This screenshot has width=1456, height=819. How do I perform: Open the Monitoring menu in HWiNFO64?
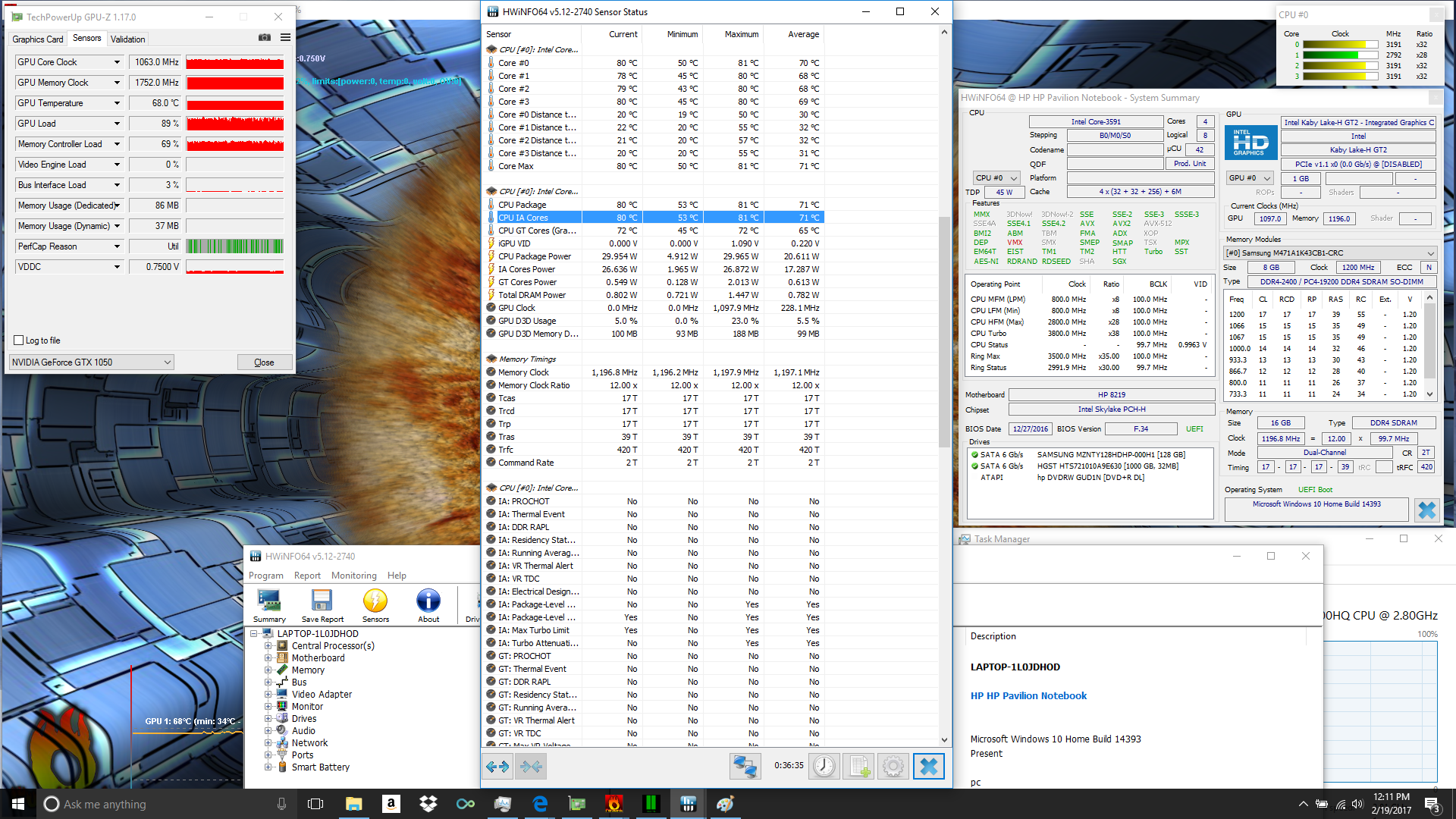click(353, 576)
